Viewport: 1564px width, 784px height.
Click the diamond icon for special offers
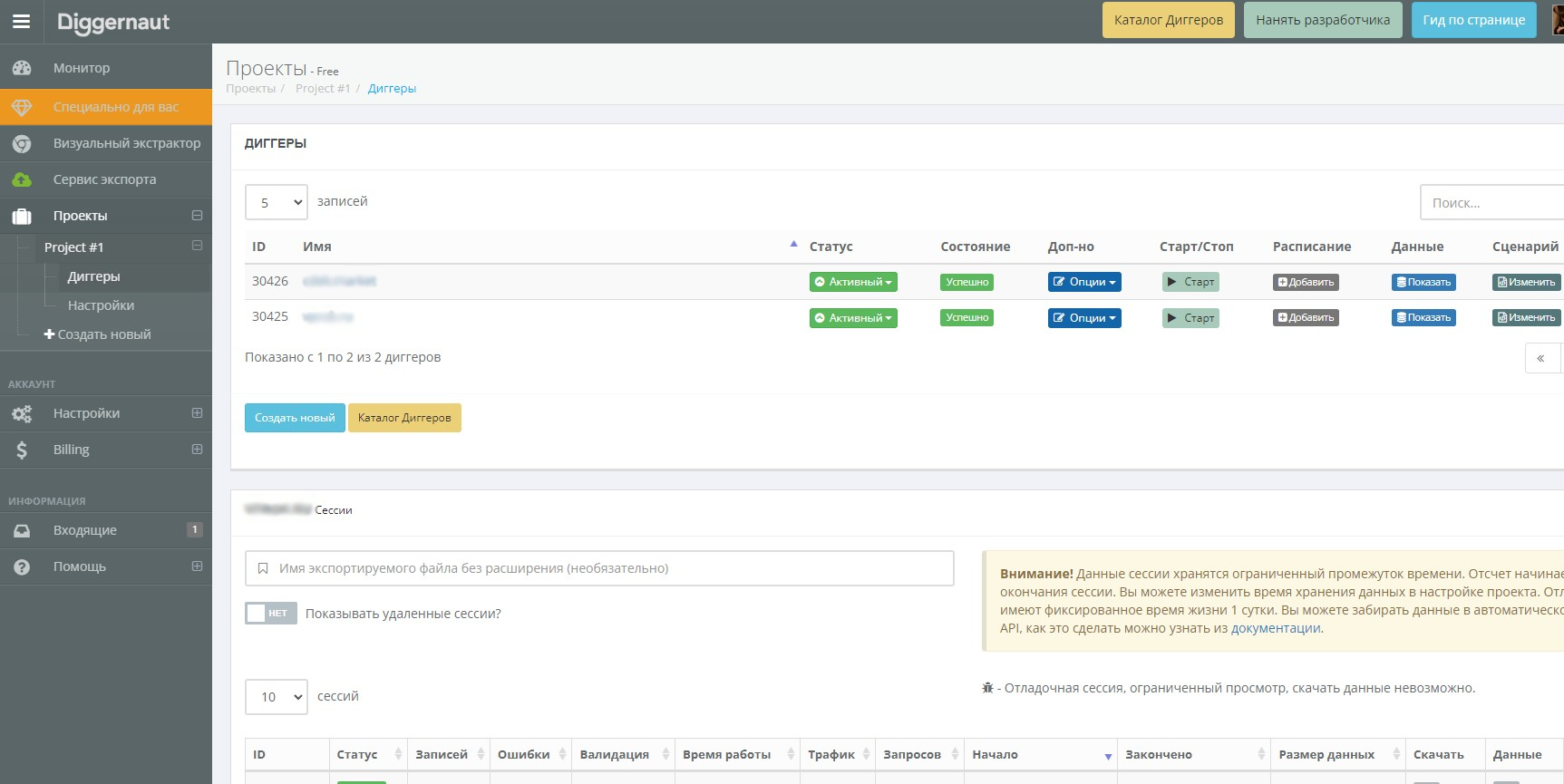coord(22,107)
